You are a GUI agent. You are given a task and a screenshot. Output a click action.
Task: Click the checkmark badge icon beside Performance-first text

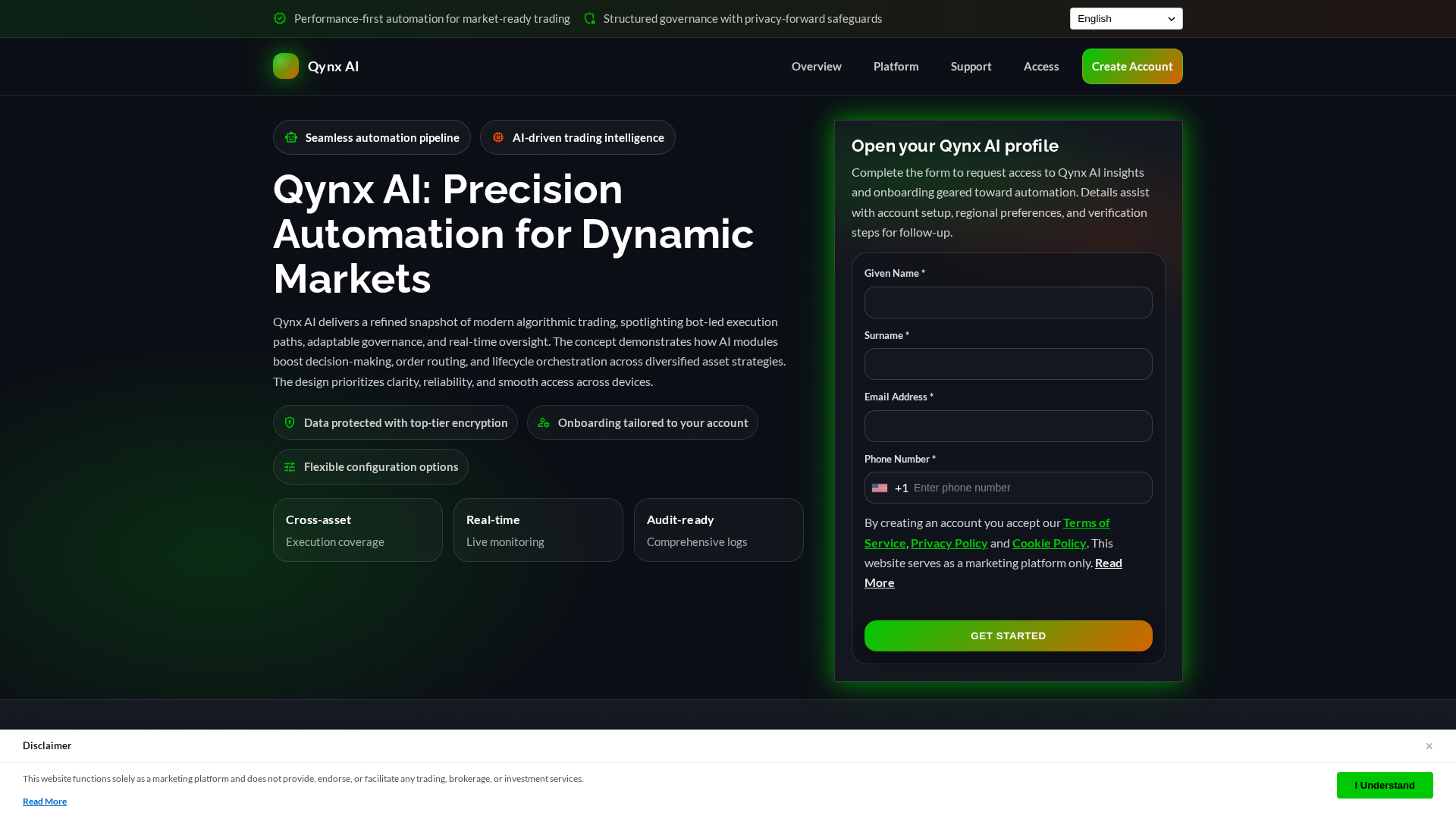tap(280, 18)
